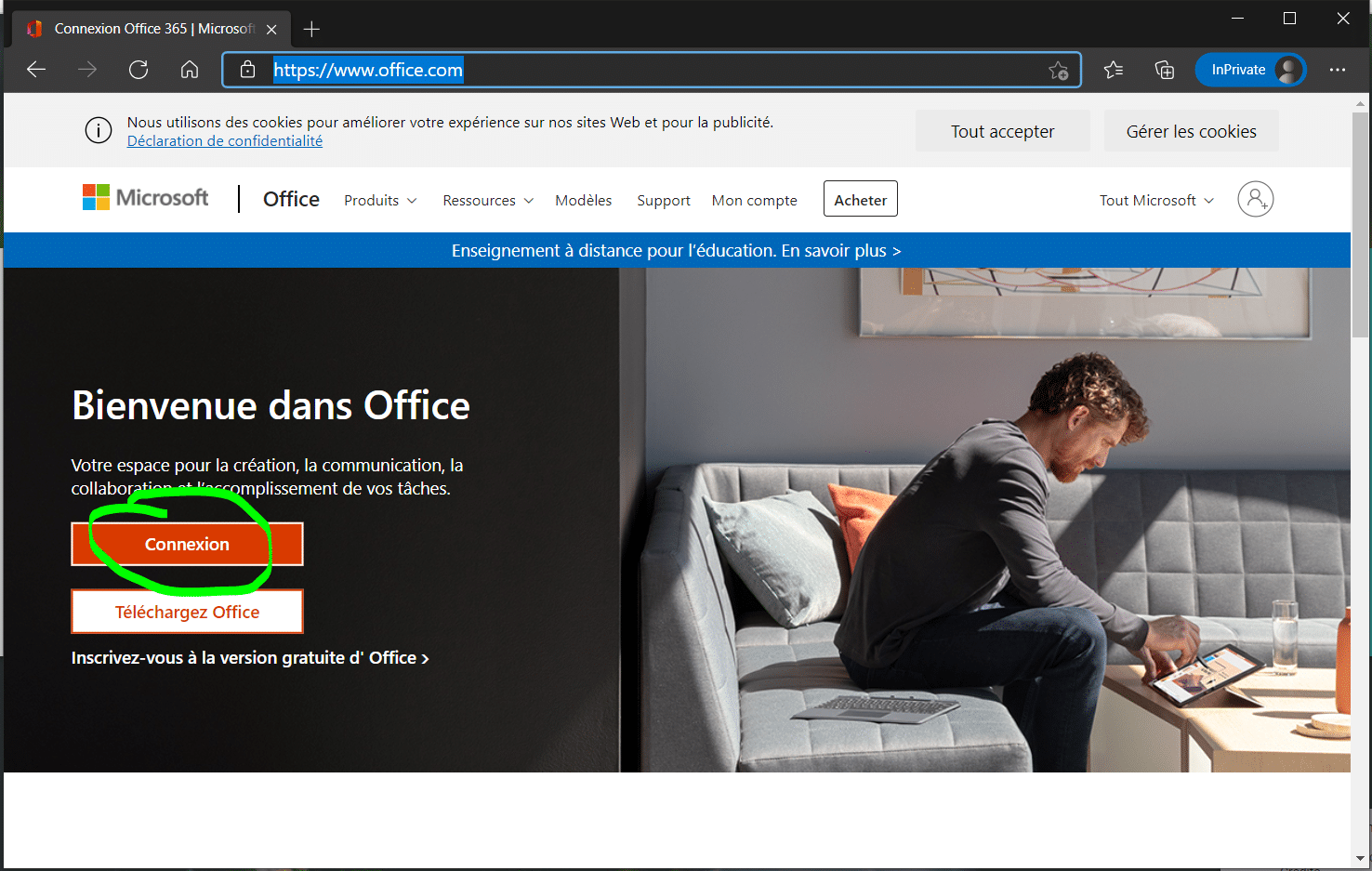Click the orange Connexion button
The width and height of the screenshot is (1372, 871).
187,544
